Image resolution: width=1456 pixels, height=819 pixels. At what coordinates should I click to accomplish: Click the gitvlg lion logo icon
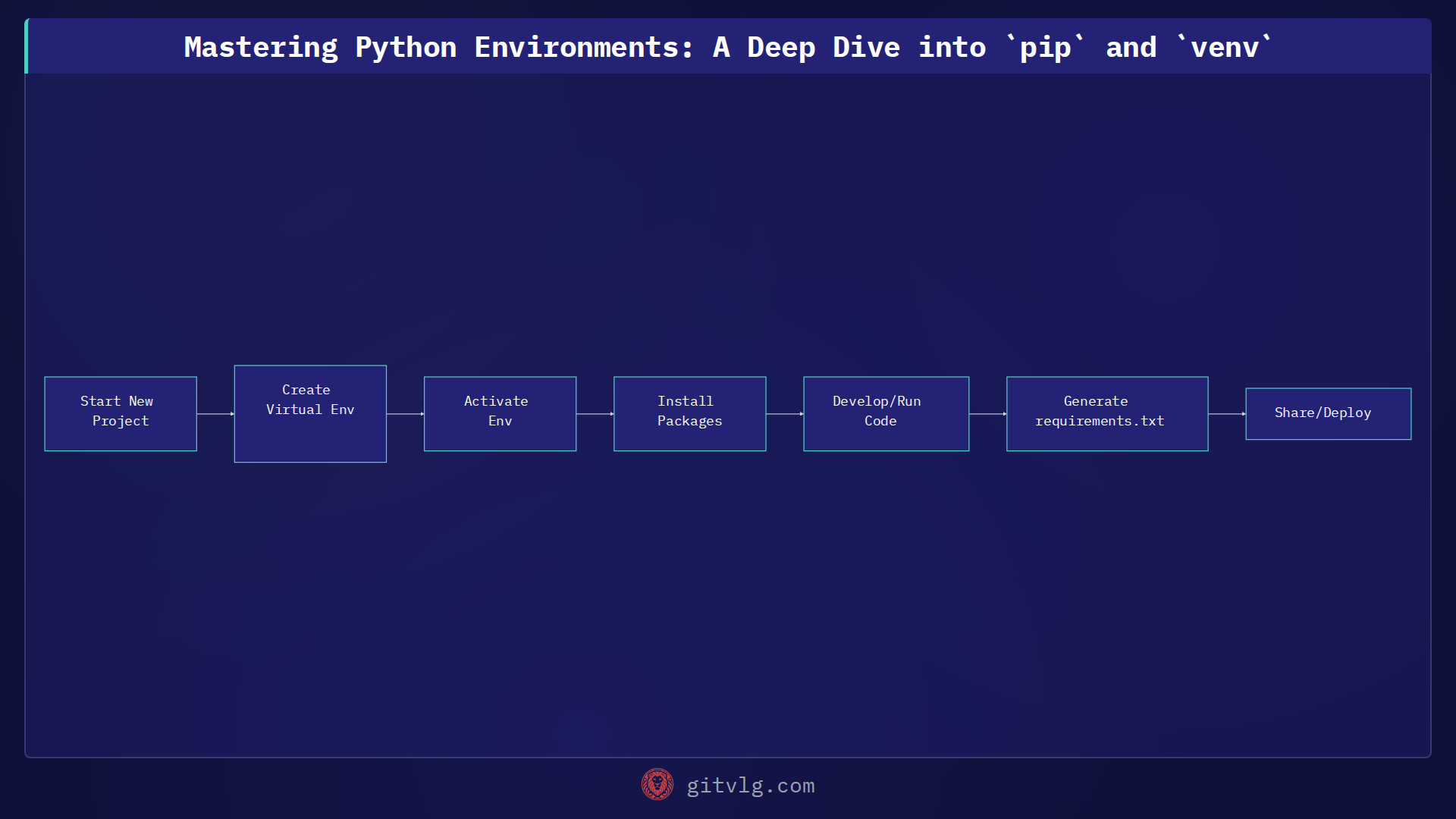click(657, 785)
